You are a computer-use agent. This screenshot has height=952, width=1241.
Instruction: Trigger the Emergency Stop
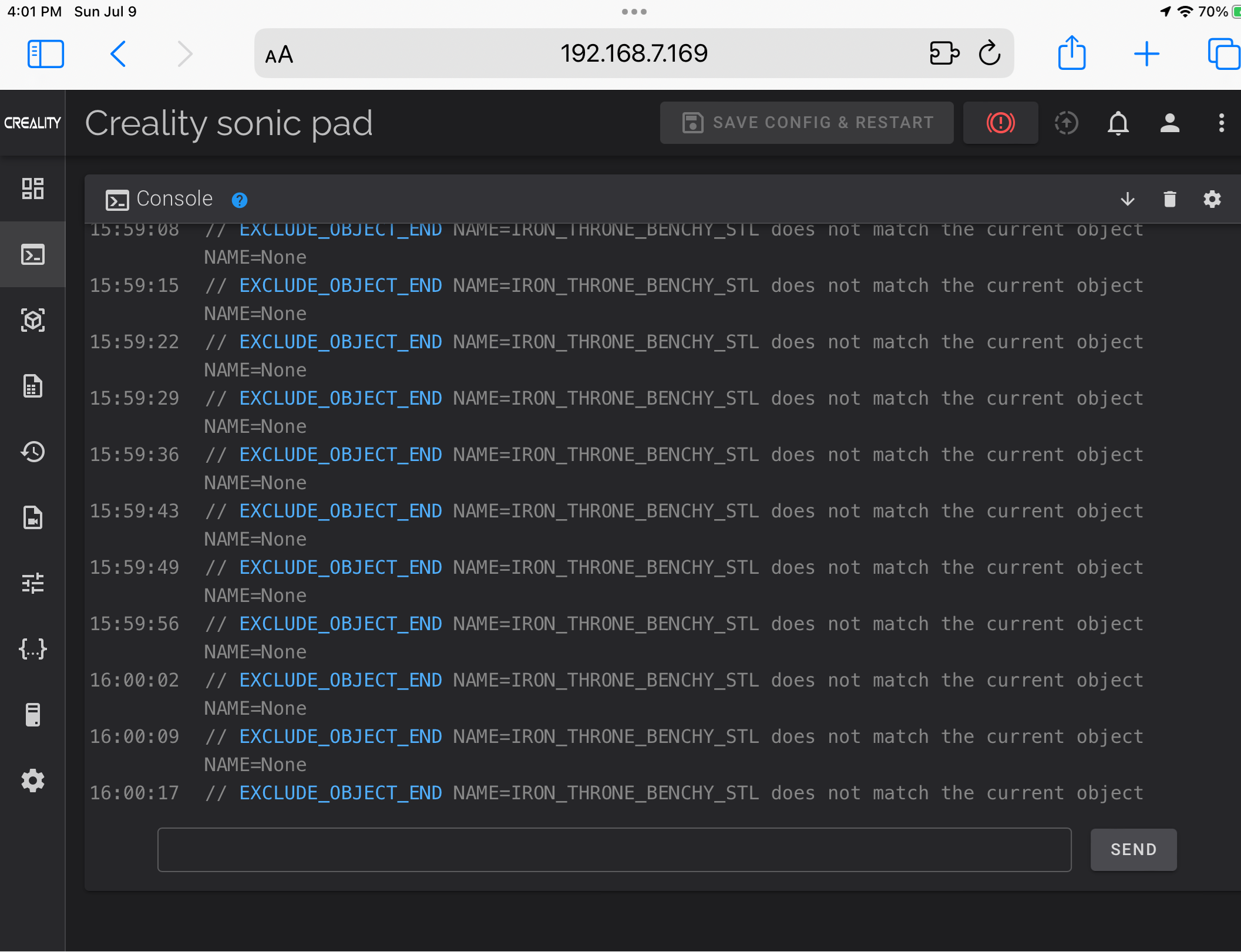[1000, 123]
